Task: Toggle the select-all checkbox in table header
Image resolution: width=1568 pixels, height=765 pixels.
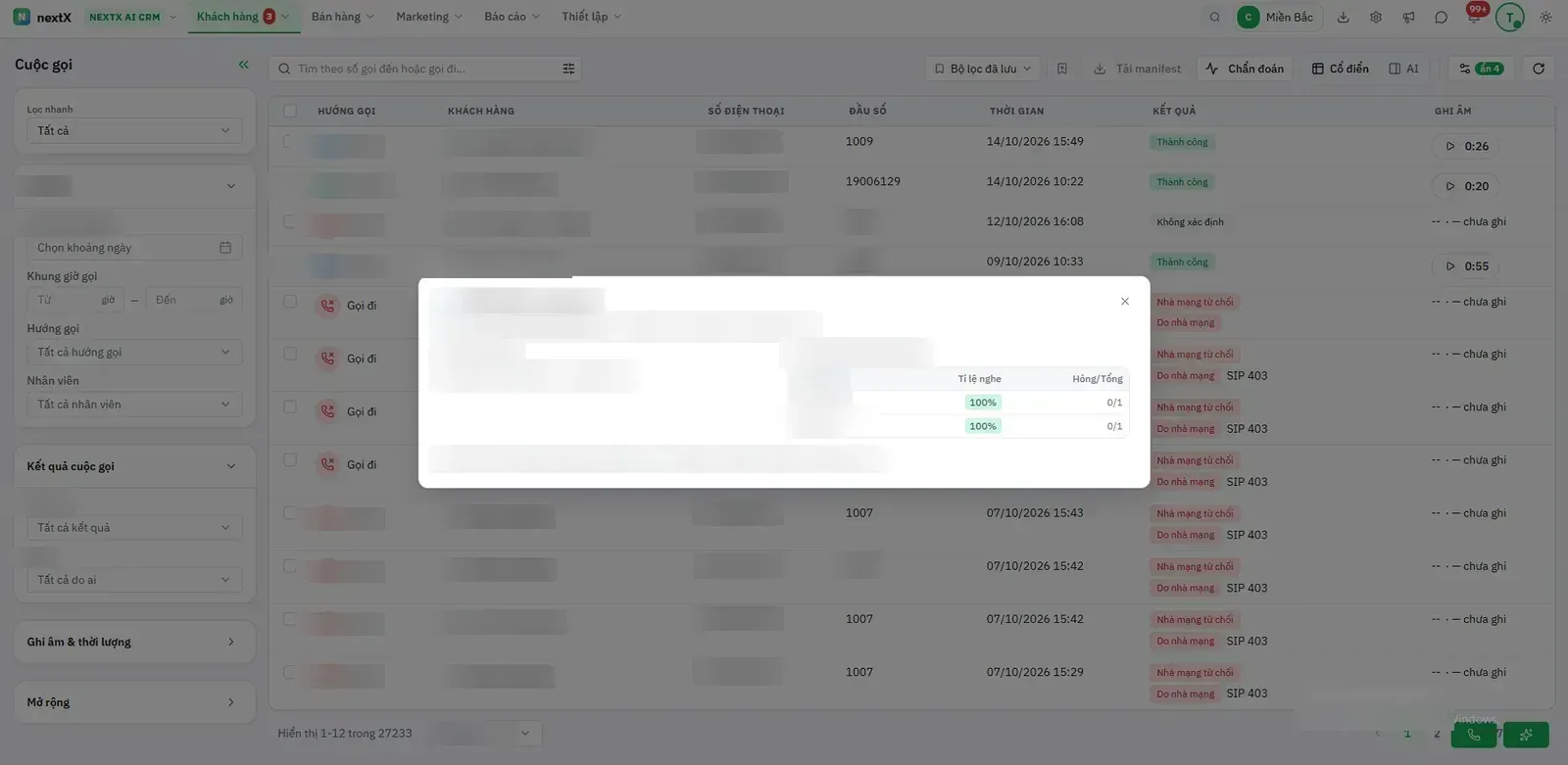Action: [290, 111]
